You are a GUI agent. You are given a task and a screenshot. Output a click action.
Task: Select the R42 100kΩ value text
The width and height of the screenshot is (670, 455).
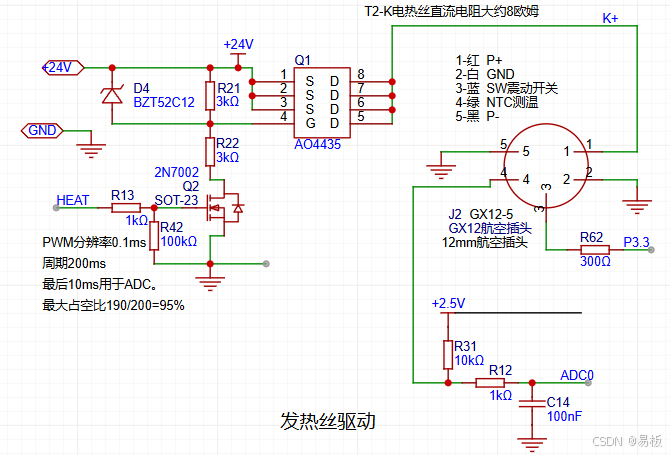point(179,241)
